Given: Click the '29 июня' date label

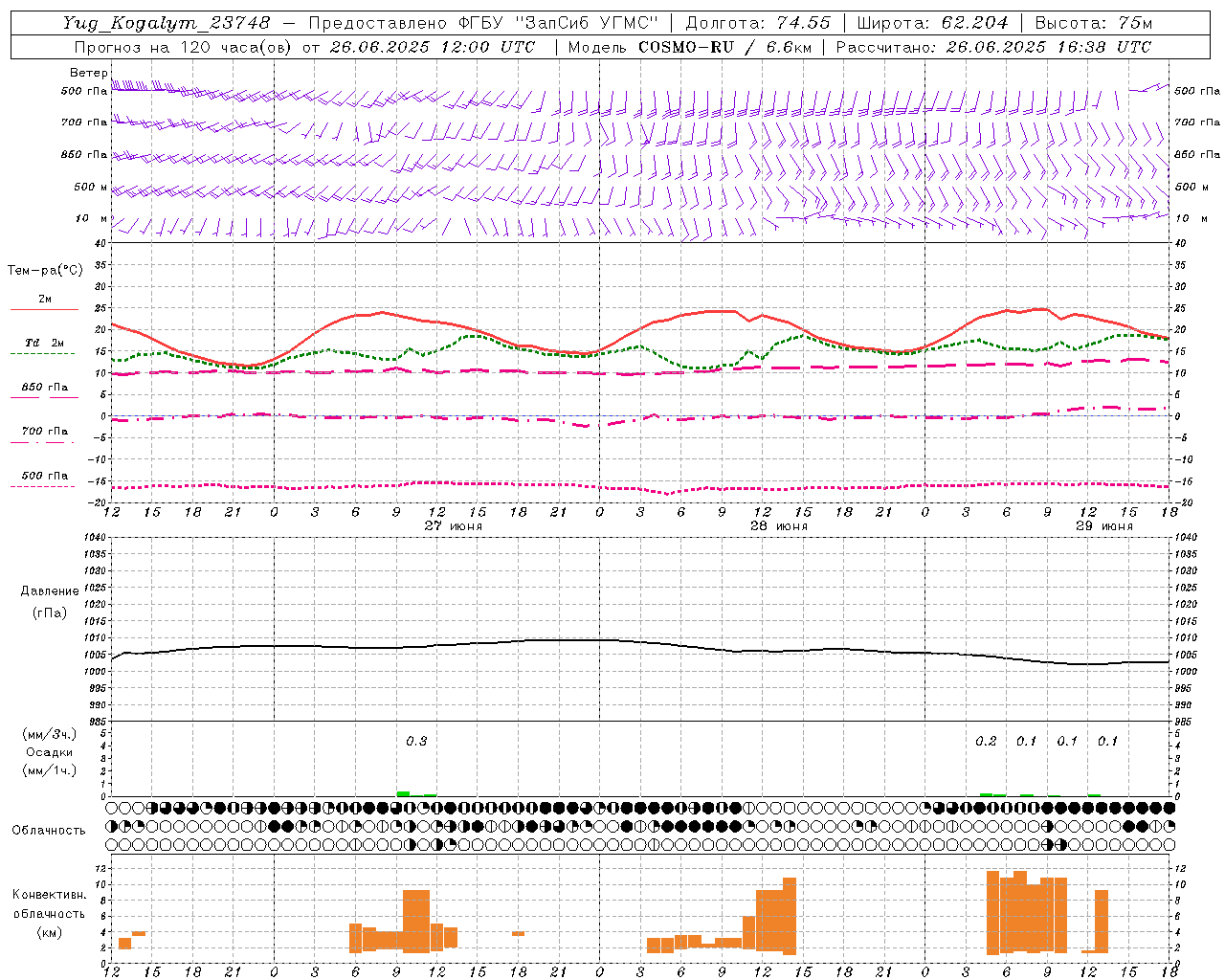Looking at the screenshot, I should (x=1104, y=526).
